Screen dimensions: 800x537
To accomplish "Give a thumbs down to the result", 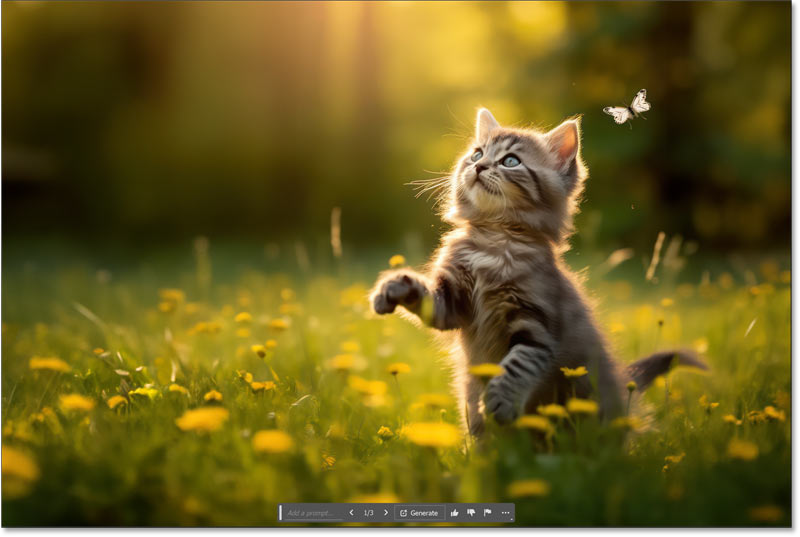I will click(x=471, y=513).
